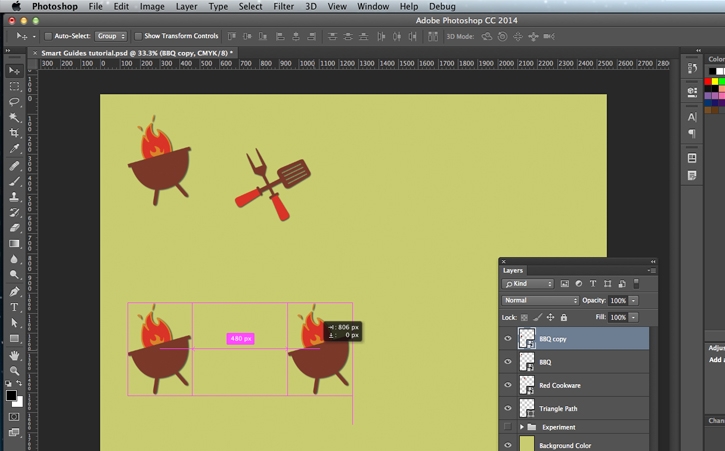Screen dimensions: 725x451
Task: Pick the Crop tool
Action: pos(14,133)
